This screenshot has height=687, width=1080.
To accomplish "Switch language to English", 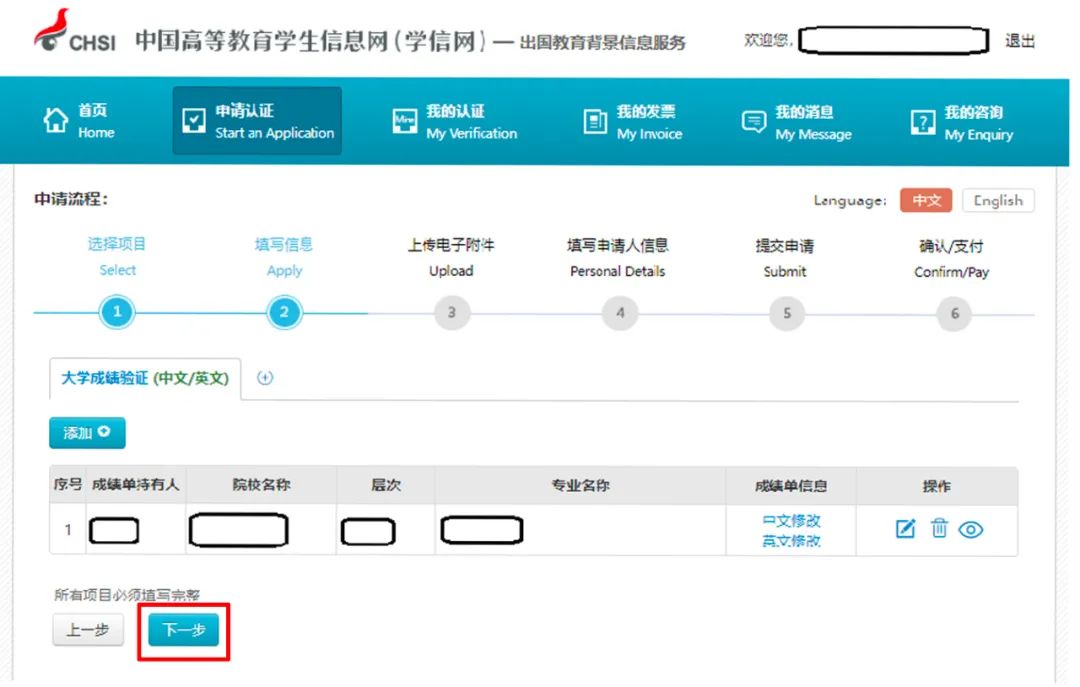I will pos(997,200).
